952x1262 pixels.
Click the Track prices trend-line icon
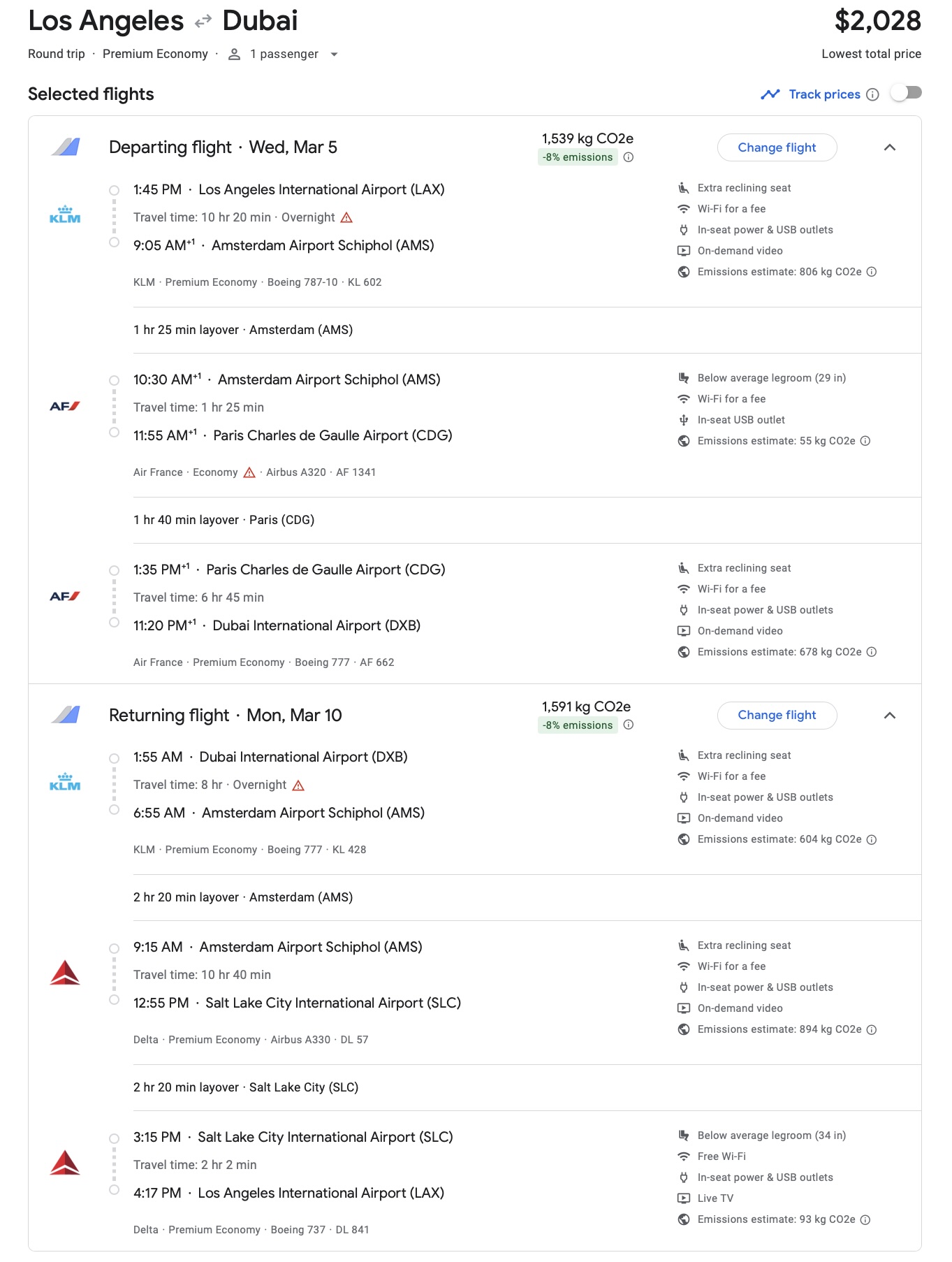pyautogui.click(x=770, y=94)
